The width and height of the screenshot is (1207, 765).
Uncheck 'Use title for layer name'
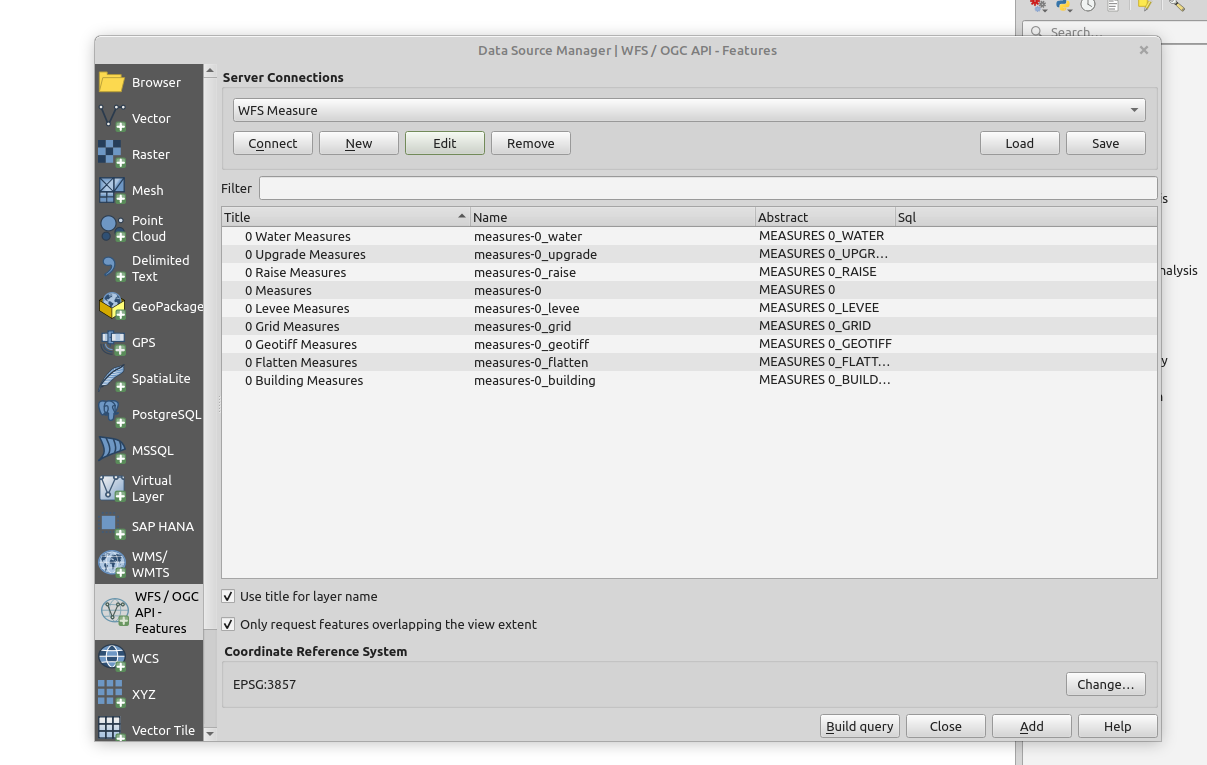tap(228, 596)
